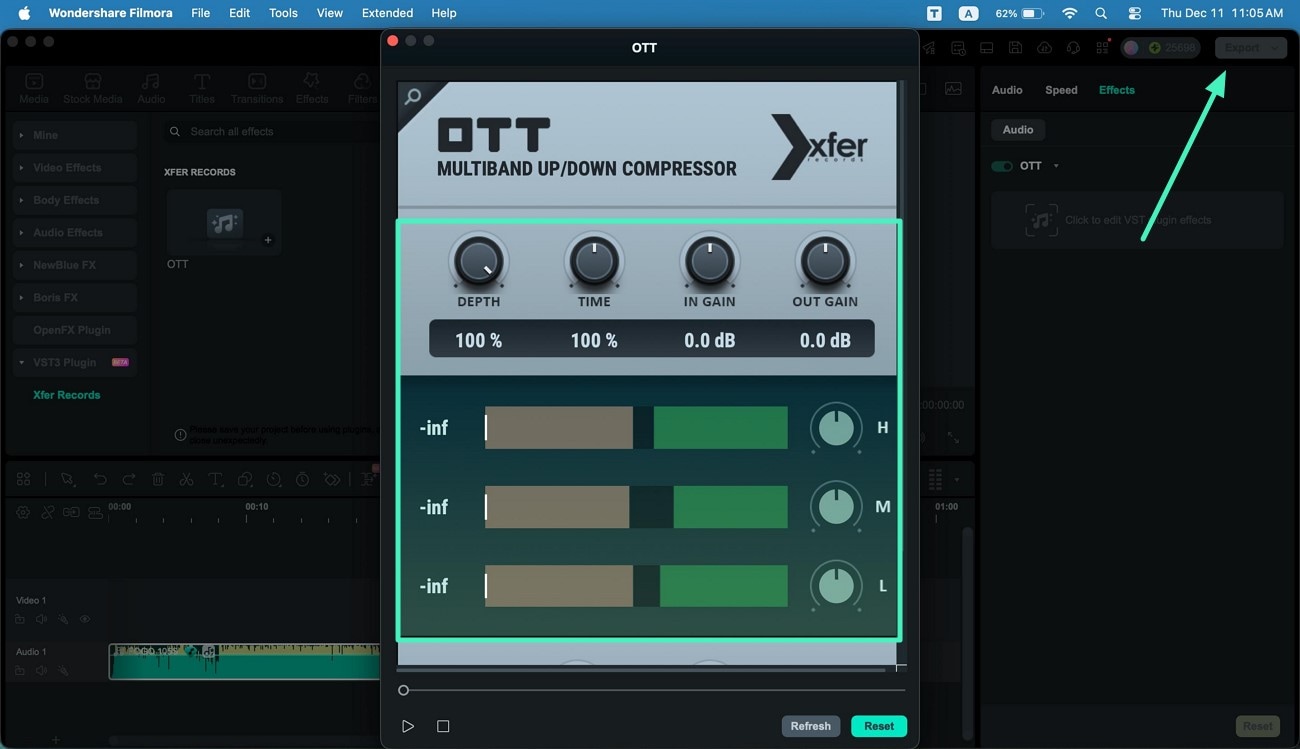Select the OTT preset thumbnail under Xfer Records

click(x=222, y=222)
